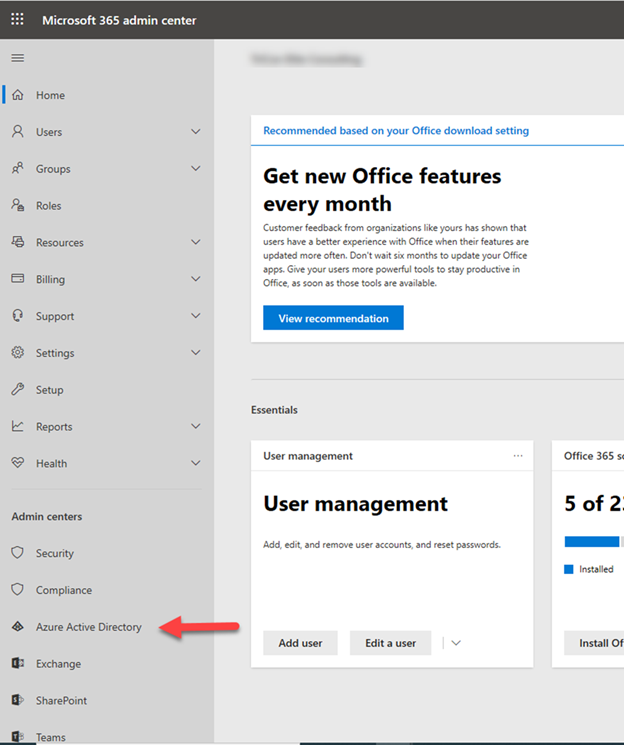The image size is (624, 745).
Task: Open the app launcher waffle icon
Action: point(17,19)
